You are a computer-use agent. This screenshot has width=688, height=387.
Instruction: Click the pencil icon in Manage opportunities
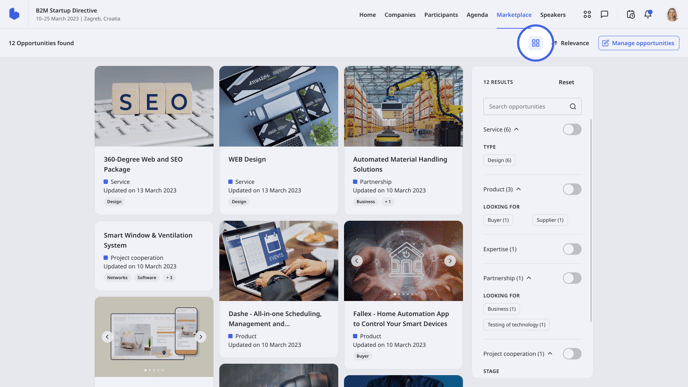click(x=606, y=43)
